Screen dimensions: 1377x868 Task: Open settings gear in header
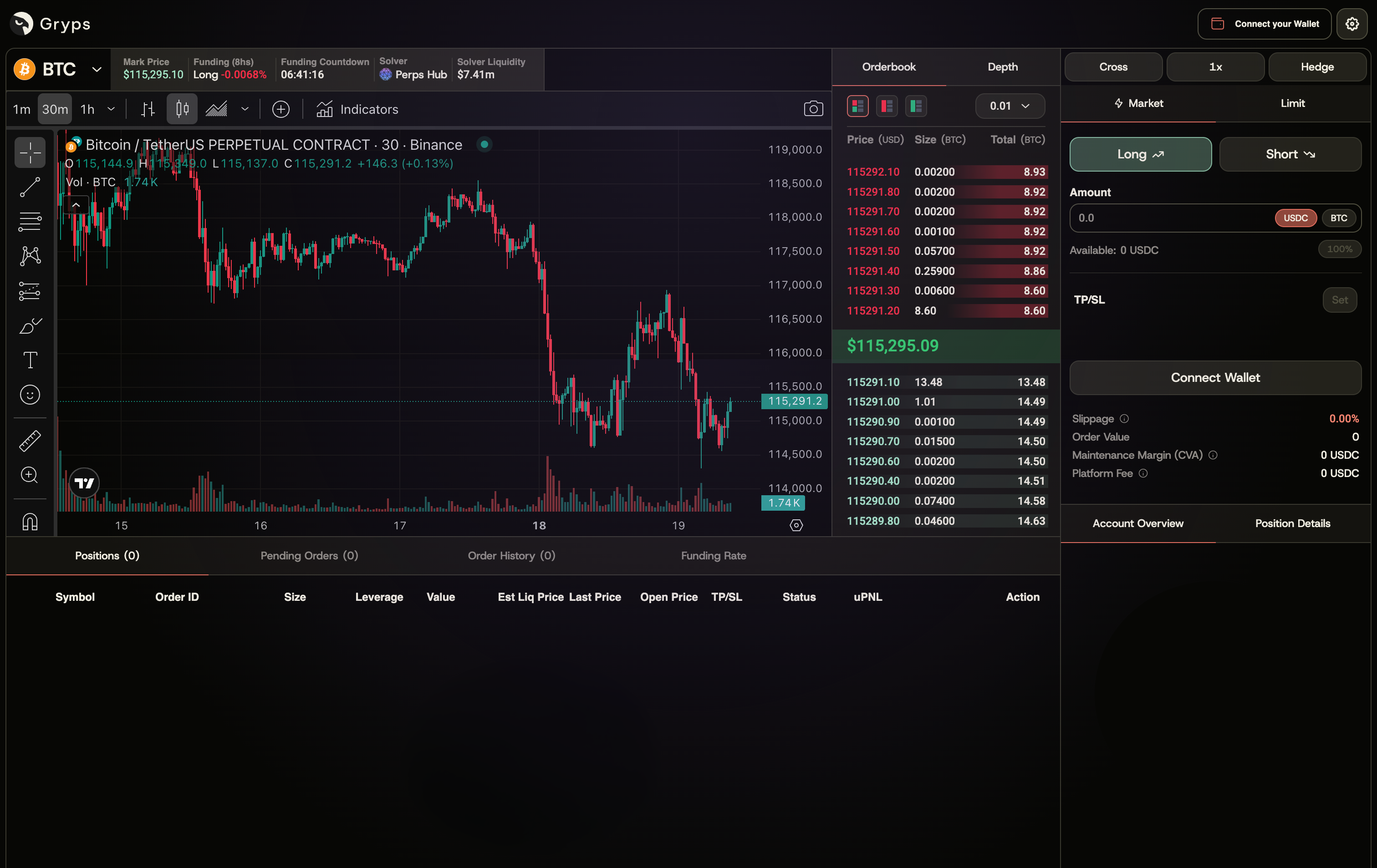point(1351,24)
